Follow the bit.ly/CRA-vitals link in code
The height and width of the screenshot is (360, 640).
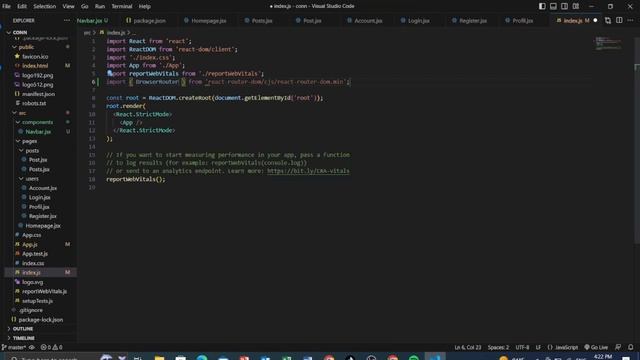pos(308,171)
